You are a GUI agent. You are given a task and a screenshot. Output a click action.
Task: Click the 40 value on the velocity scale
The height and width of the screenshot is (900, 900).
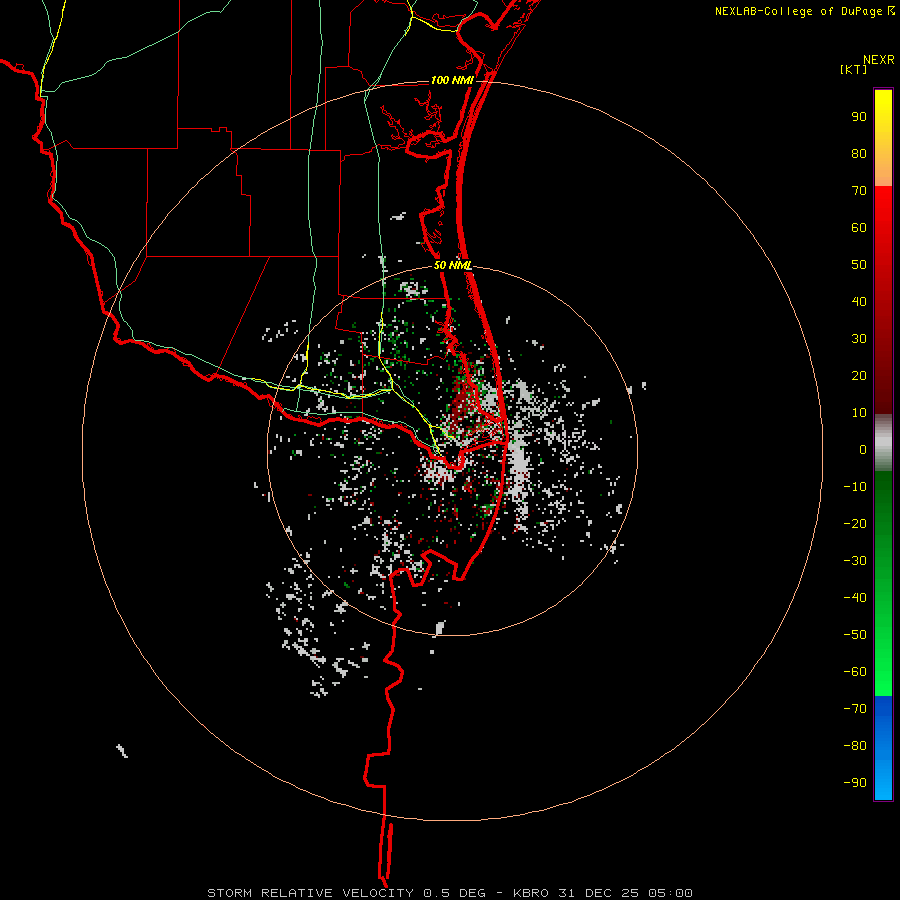coord(859,301)
